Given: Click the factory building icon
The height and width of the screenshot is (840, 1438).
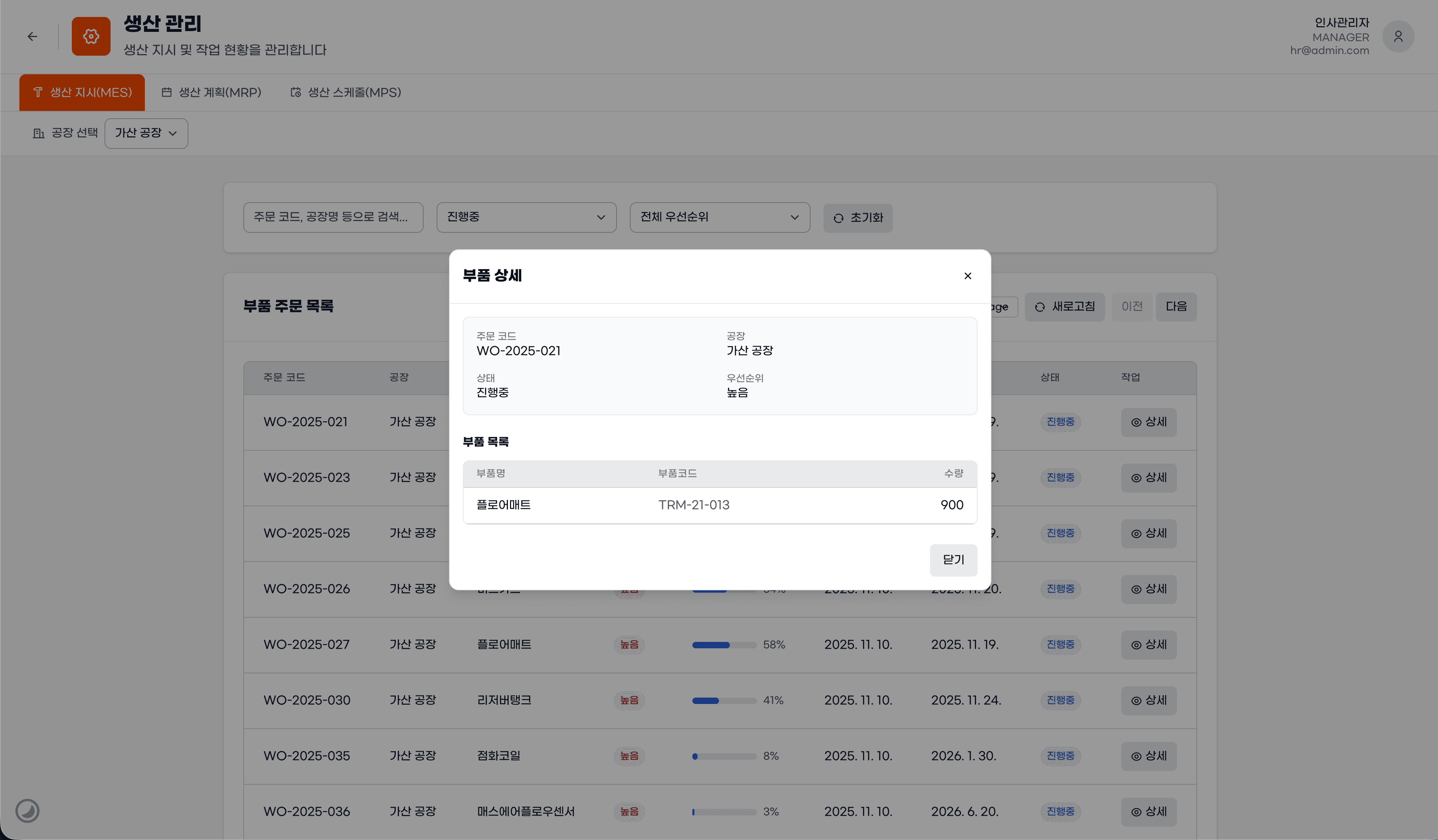Looking at the screenshot, I should tap(38, 134).
